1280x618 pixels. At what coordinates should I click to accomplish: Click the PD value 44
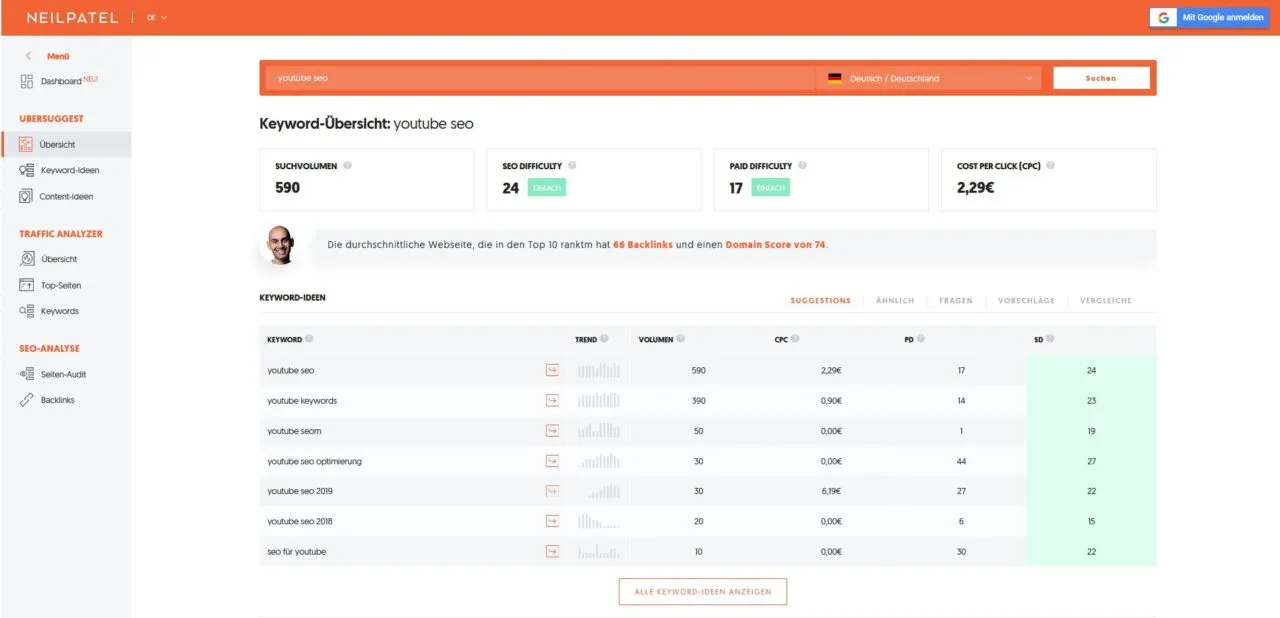coord(961,461)
